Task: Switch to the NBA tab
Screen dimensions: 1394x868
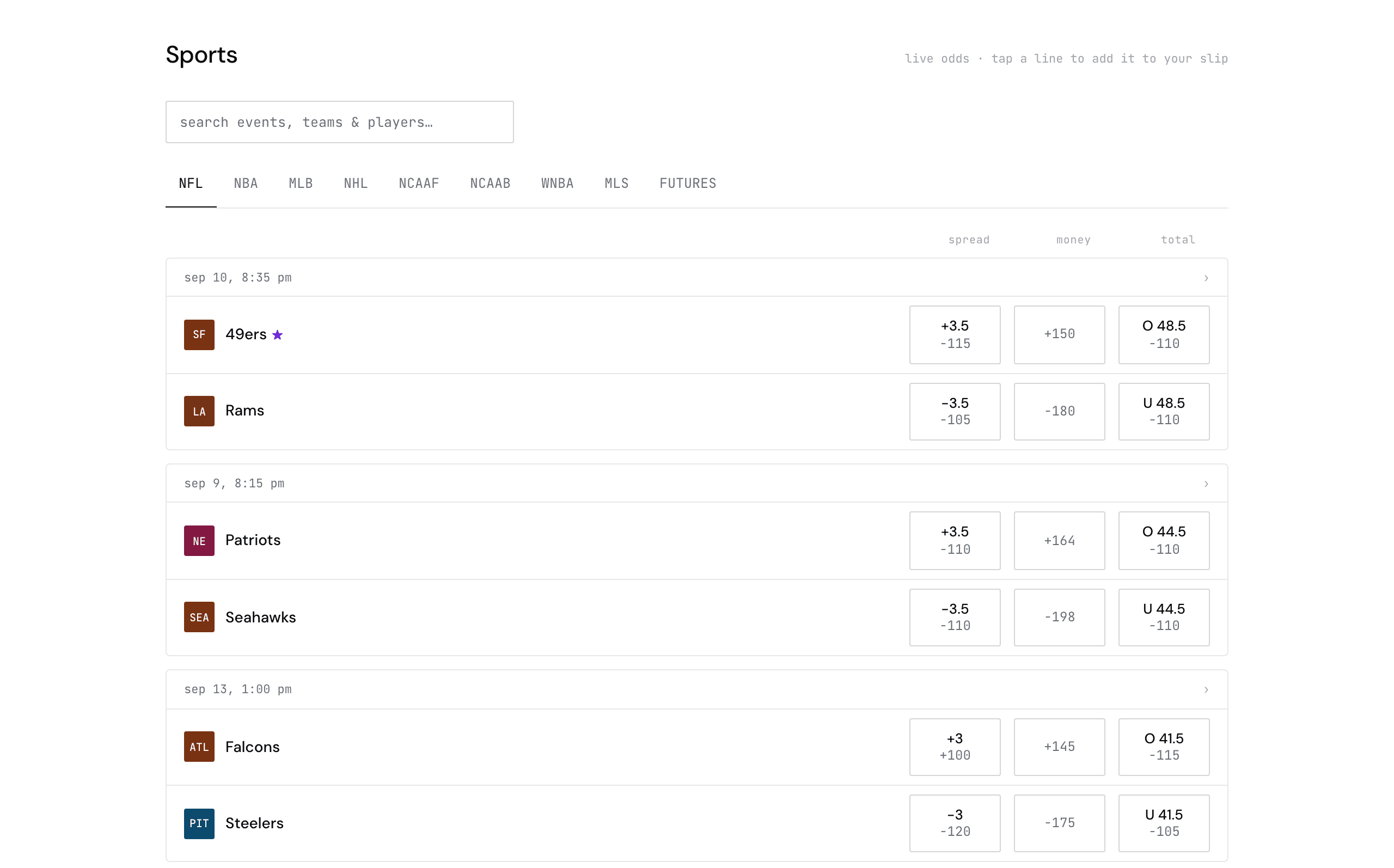Action: click(x=246, y=184)
